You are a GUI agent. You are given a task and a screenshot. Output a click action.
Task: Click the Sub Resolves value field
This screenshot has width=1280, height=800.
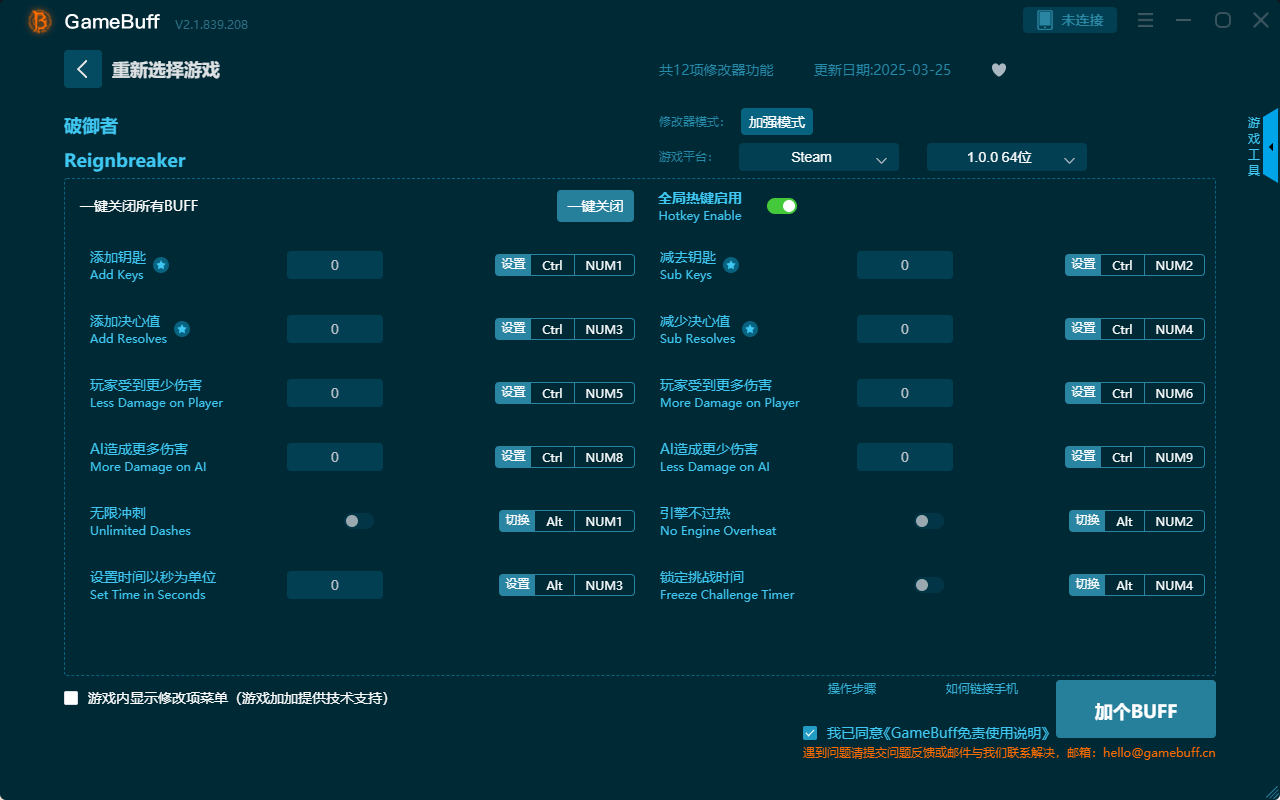(905, 329)
